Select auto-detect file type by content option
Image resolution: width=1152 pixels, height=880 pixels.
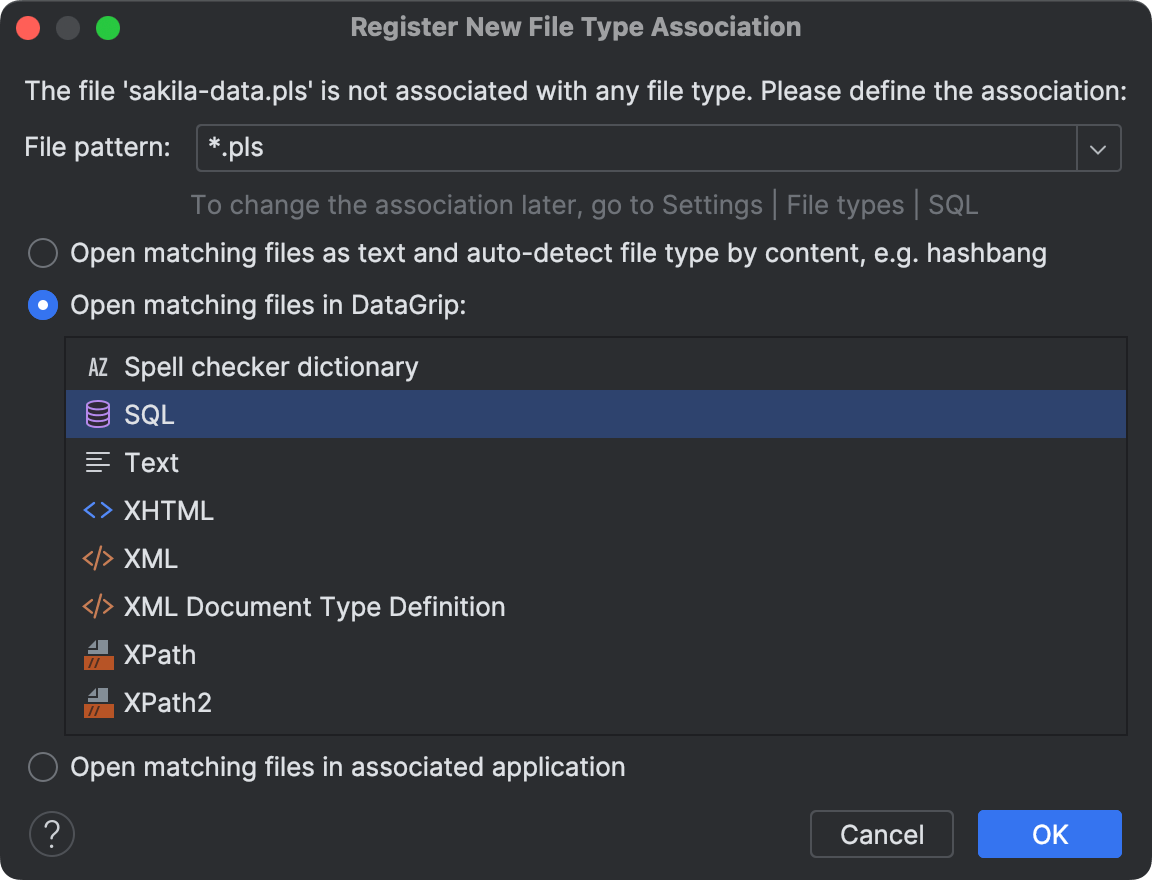(x=43, y=253)
